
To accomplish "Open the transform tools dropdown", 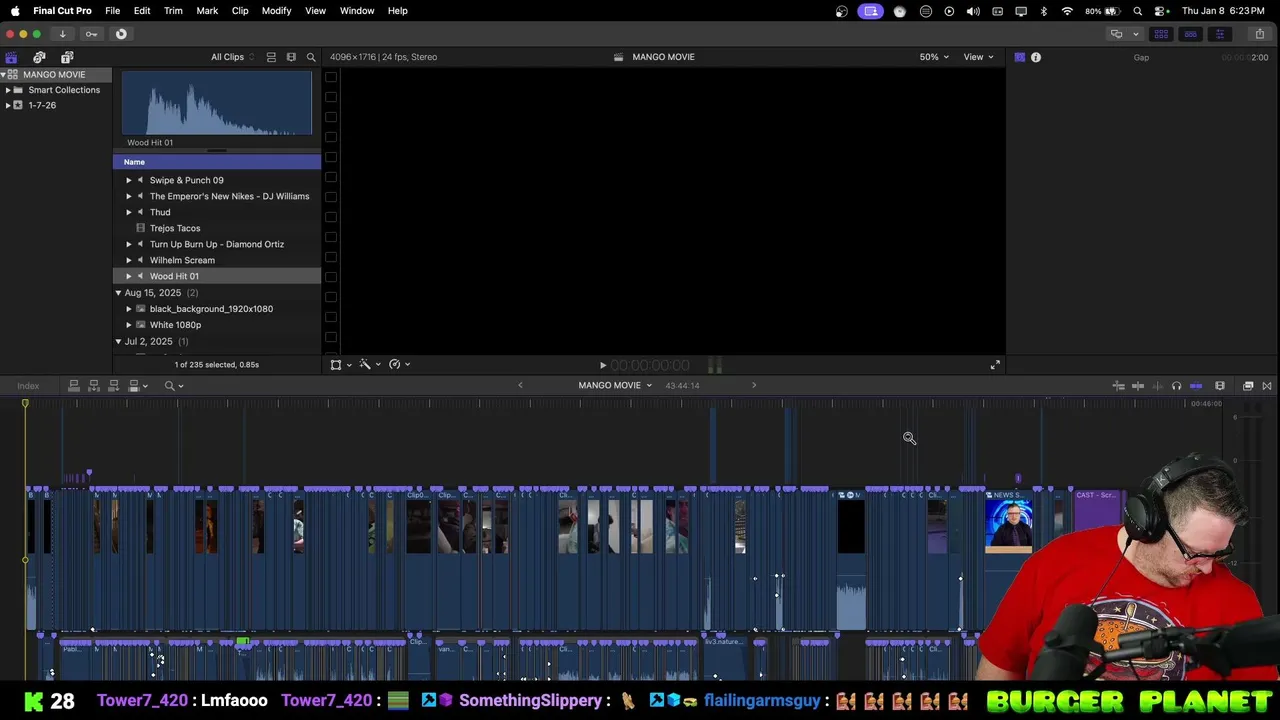I will click(x=341, y=365).
